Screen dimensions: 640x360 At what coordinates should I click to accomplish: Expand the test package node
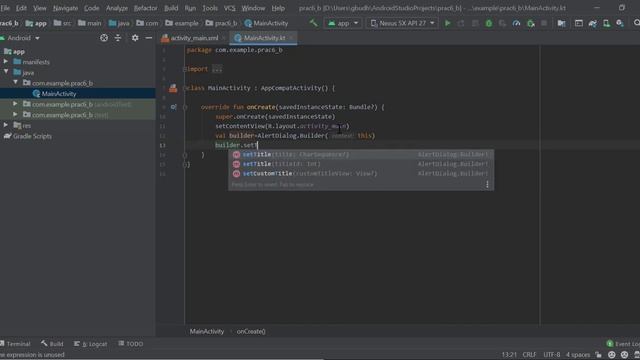click(x=16, y=114)
